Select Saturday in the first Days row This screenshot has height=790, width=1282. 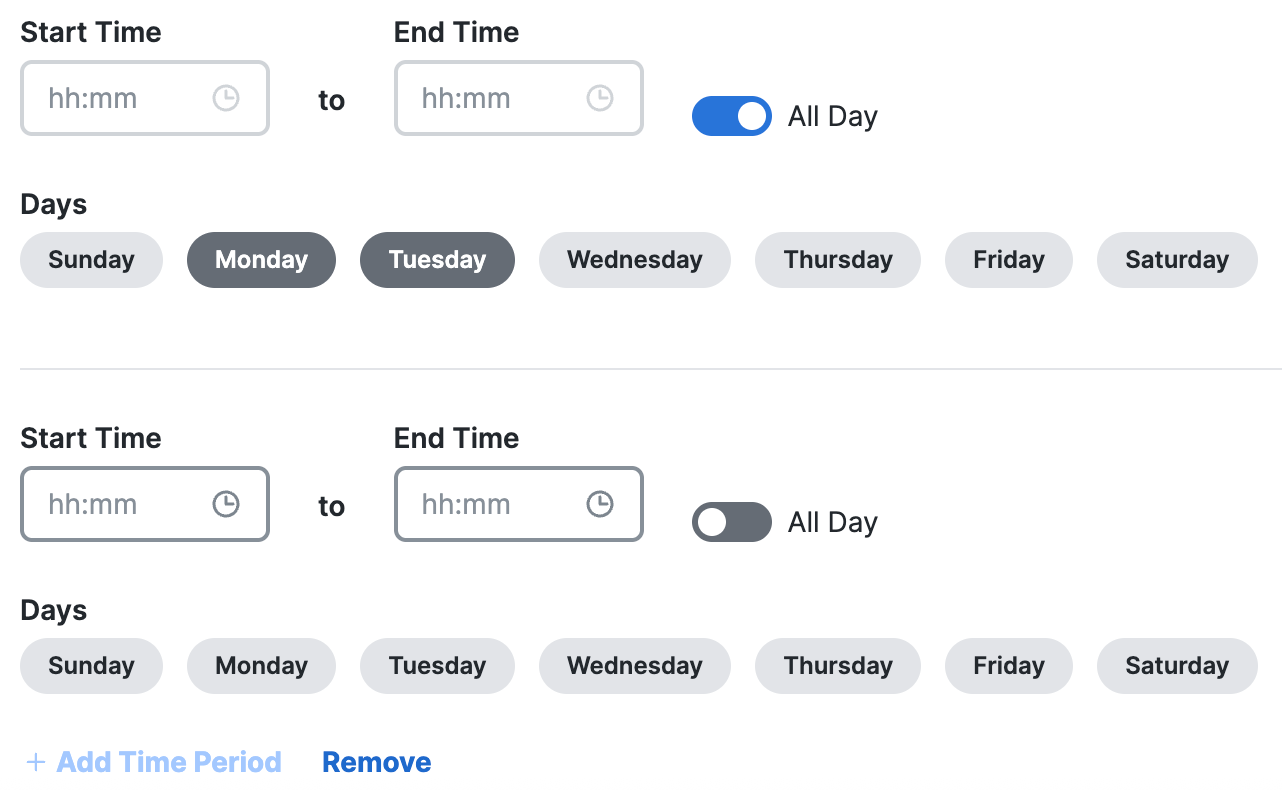[x=1177, y=260]
